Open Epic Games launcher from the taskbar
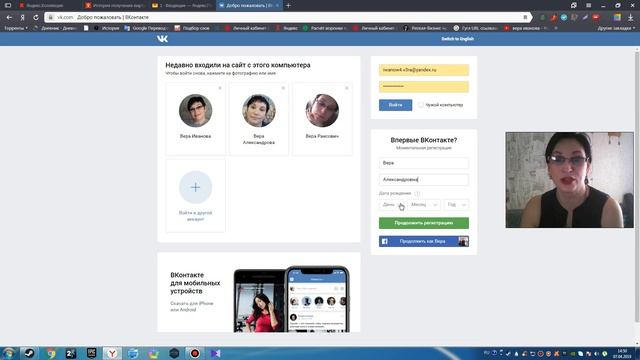This screenshot has width=640, height=360. pos(91,353)
